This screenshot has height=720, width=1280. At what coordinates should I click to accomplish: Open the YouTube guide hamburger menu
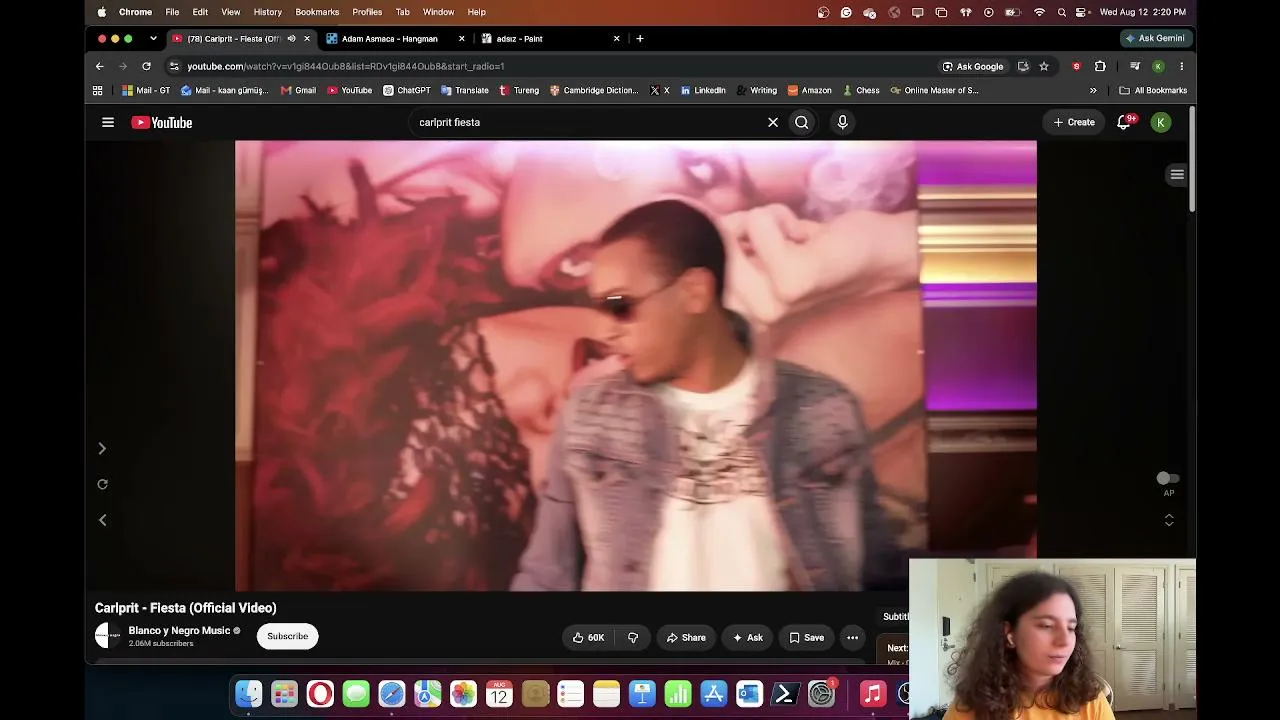pos(108,122)
